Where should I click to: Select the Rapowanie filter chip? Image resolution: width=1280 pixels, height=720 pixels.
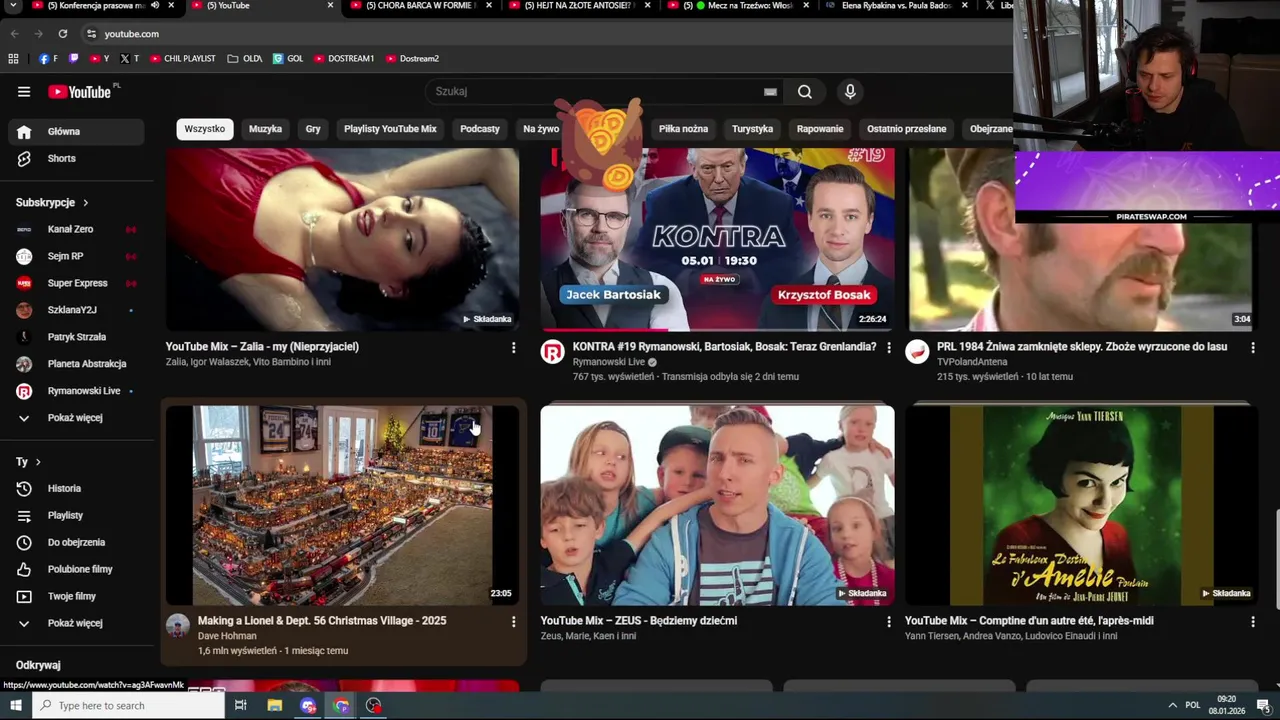pos(820,129)
